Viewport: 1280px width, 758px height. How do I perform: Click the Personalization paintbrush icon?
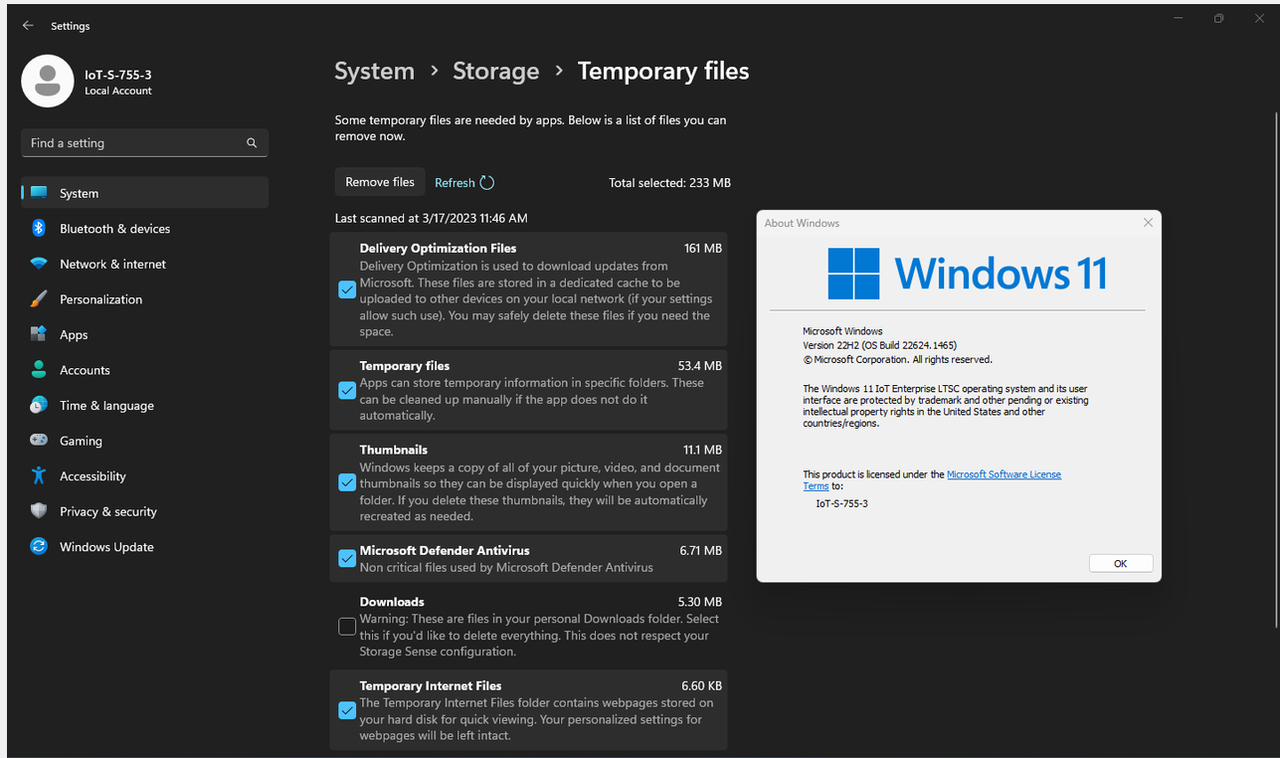pos(39,299)
